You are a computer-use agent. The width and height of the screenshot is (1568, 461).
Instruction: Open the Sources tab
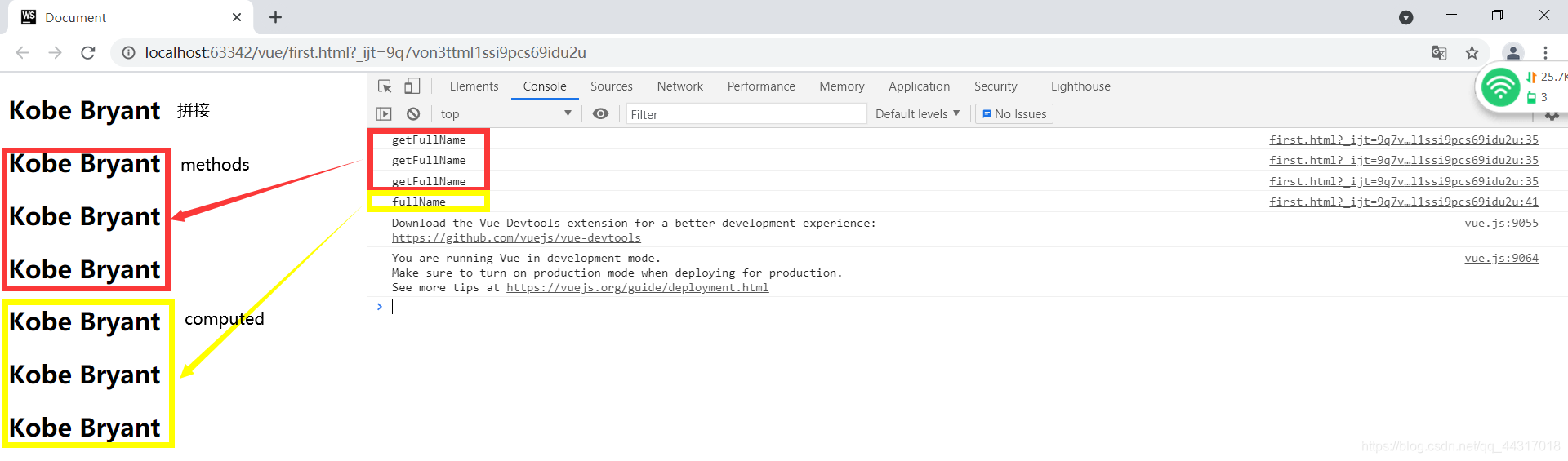612,86
